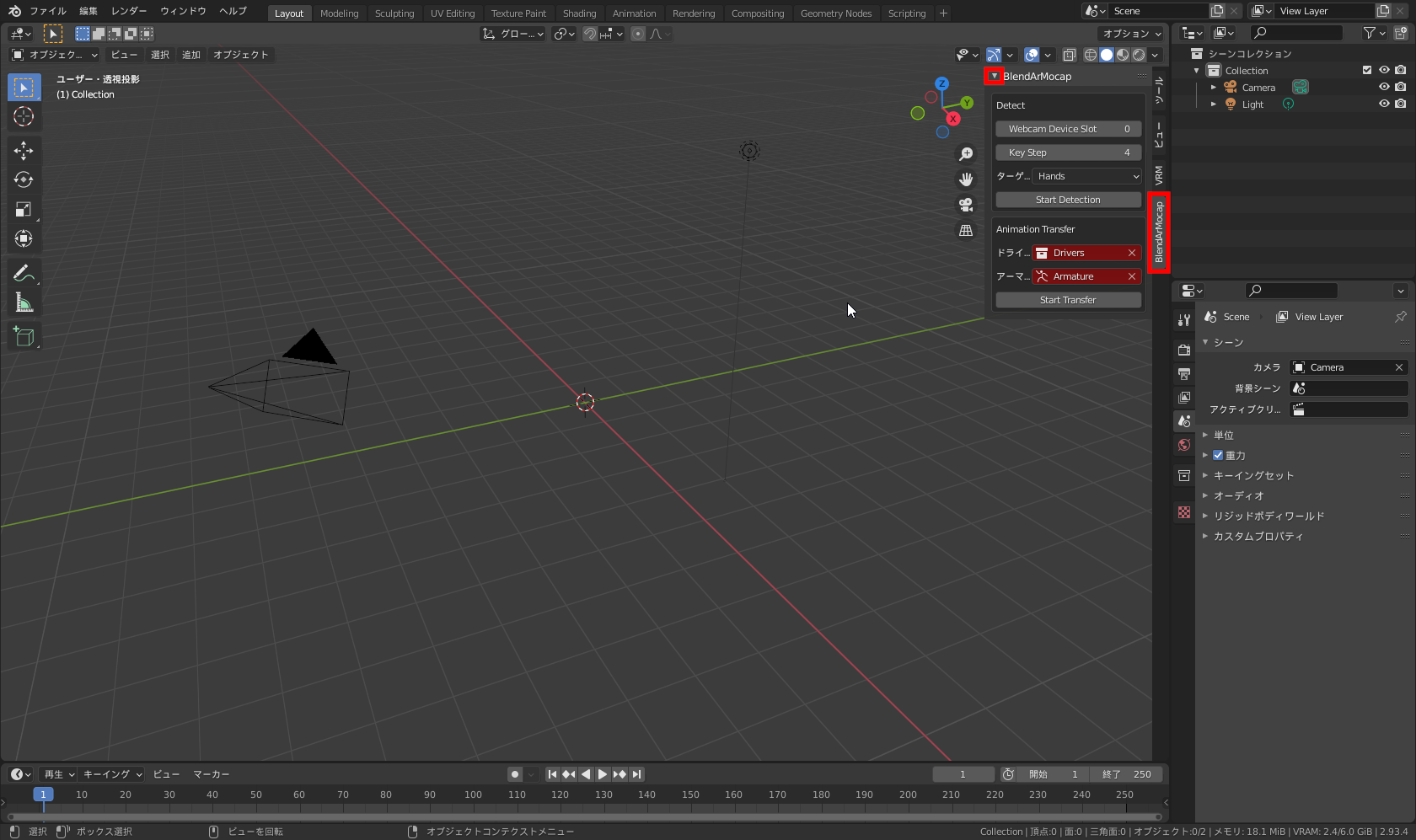Image resolution: width=1416 pixels, height=840 pixels.
Task: Open the ファイル menu
Action: click(48, 11)
